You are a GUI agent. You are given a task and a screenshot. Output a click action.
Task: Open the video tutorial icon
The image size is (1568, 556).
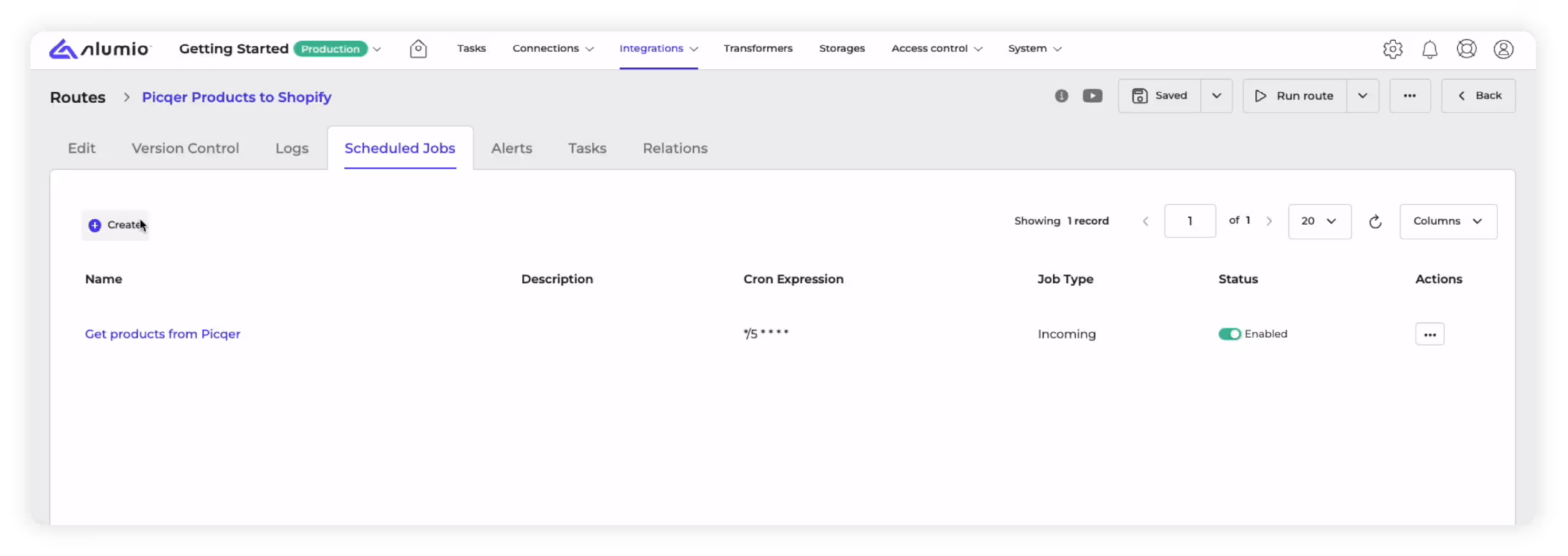click(x=1092, y=96)
